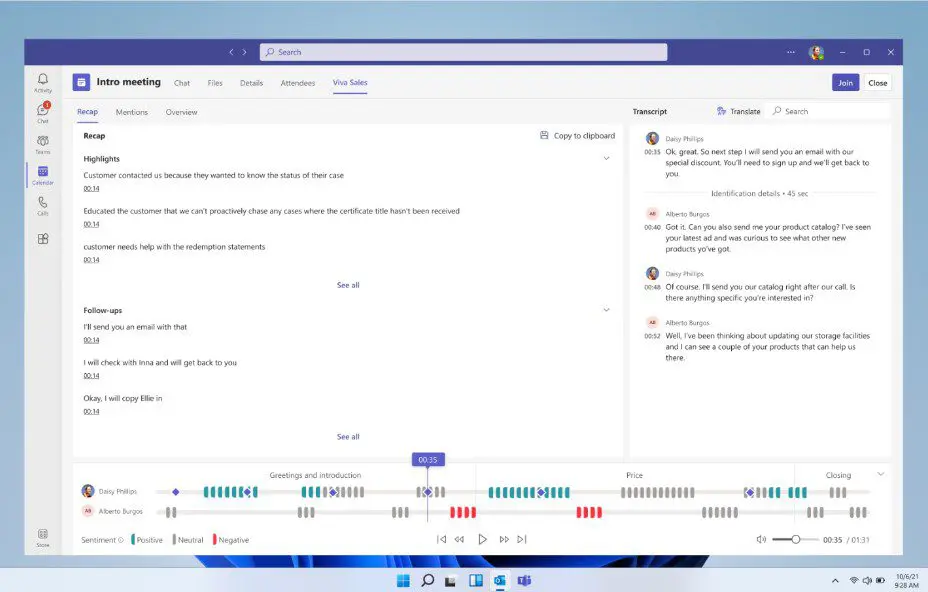
Task: Open the taskbar search magnifier
Action: click(427, 580)
